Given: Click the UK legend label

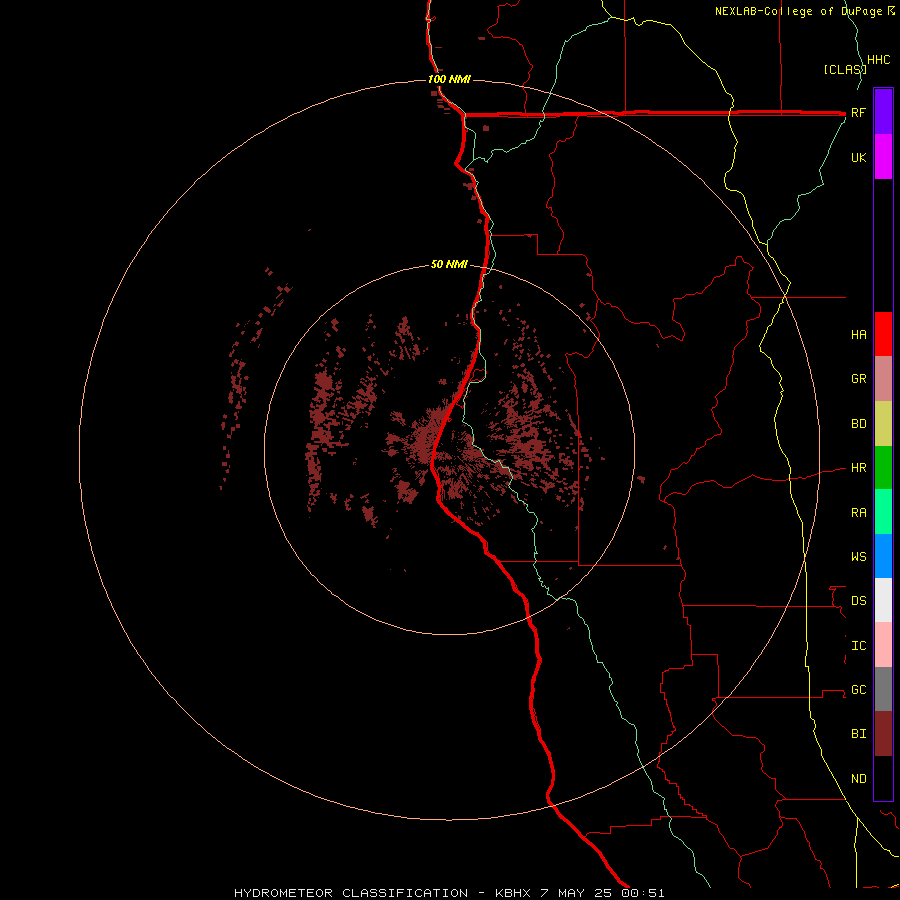Looking at the screenshot, I should [858, 157].
